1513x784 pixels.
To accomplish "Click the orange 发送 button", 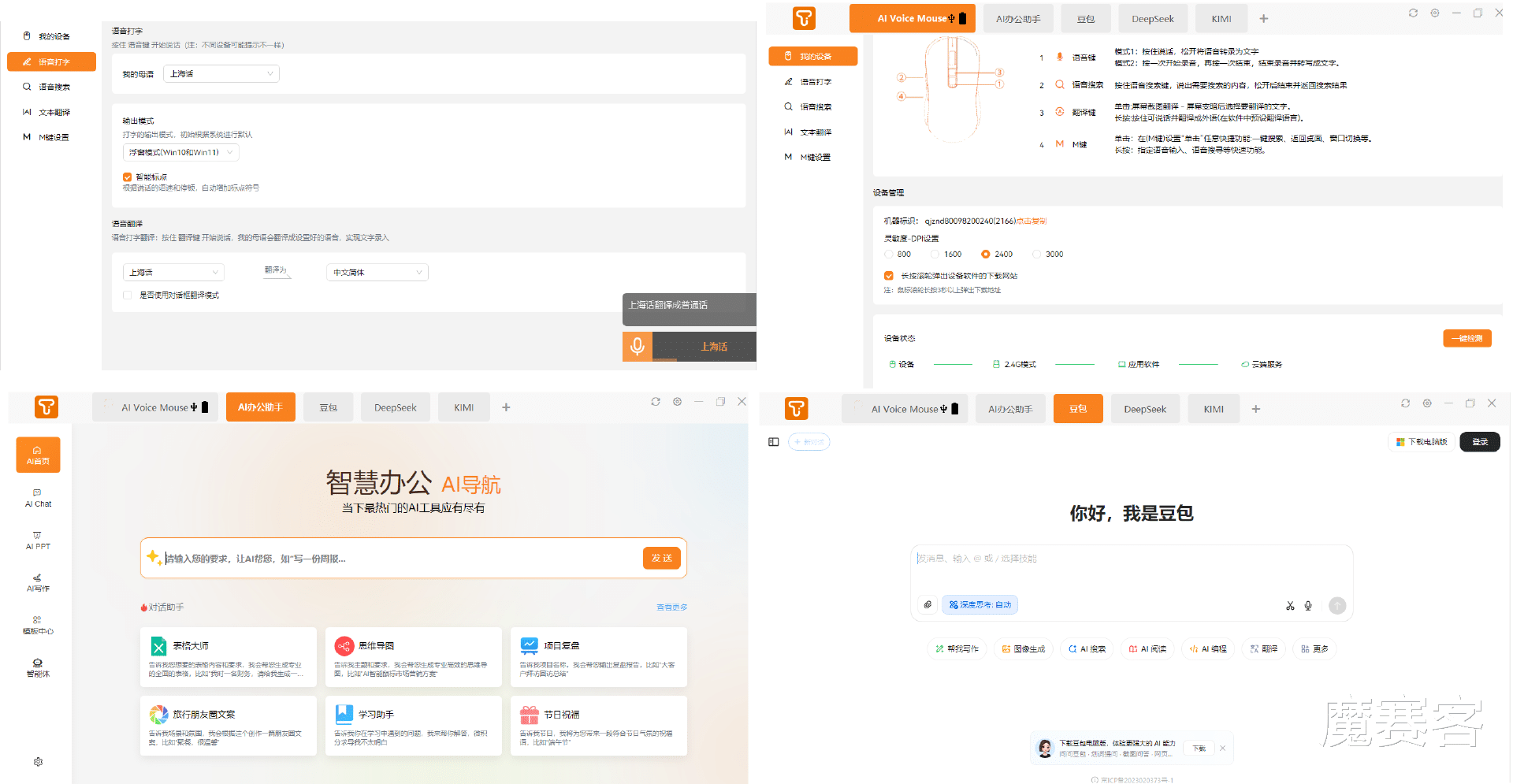I will [661, 558].
